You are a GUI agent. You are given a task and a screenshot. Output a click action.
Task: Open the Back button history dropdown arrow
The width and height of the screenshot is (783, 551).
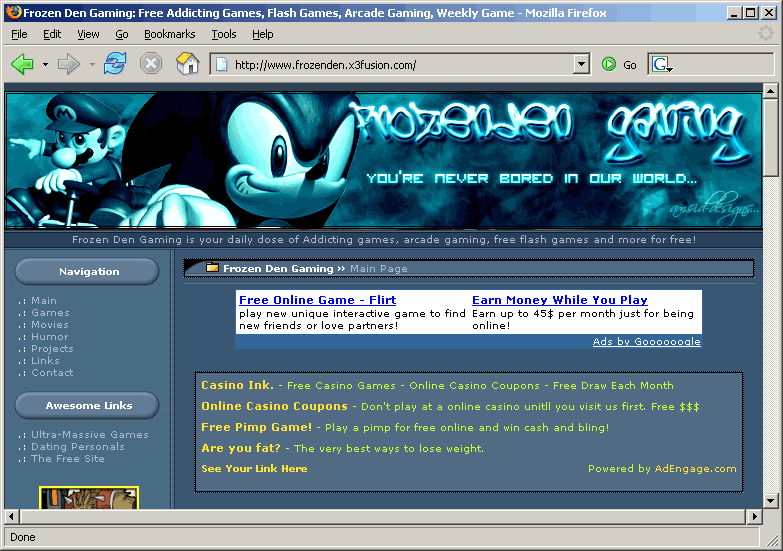pyautogui.click(x=45, y=65)
